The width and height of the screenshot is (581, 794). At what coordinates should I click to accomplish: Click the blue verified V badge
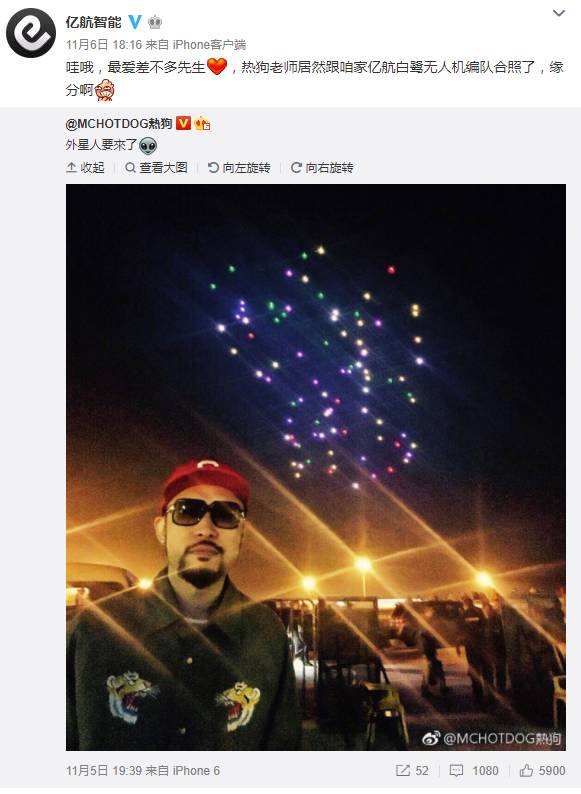click(x=135, y=22)
